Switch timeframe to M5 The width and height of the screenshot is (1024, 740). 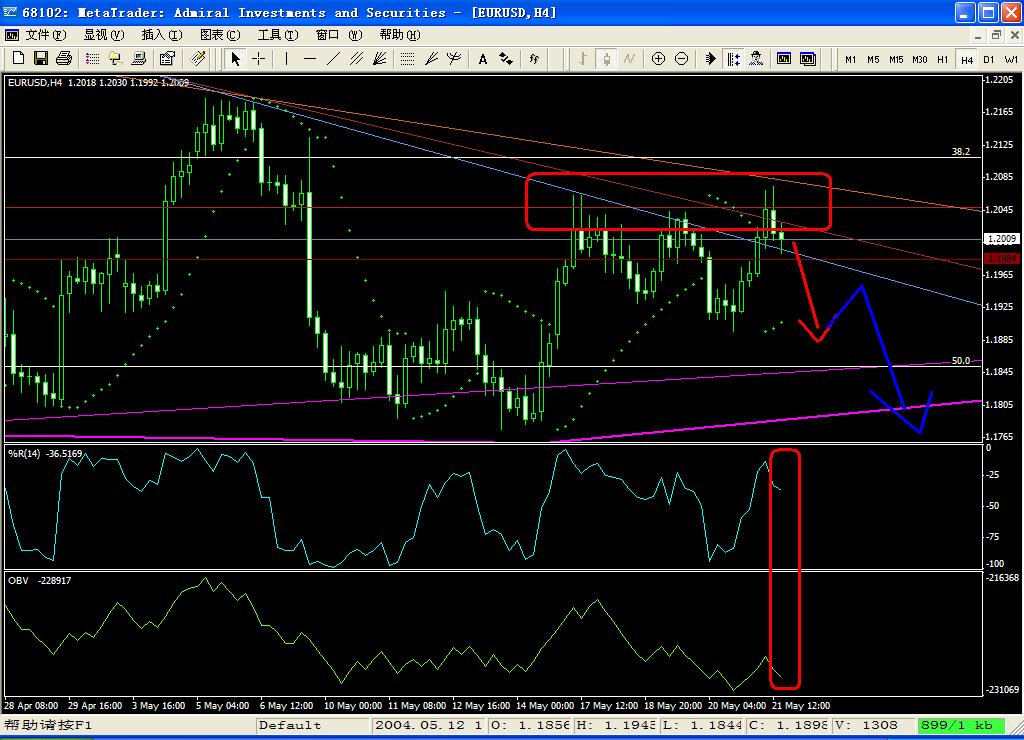pyautogui.click(x=873, y=59)
